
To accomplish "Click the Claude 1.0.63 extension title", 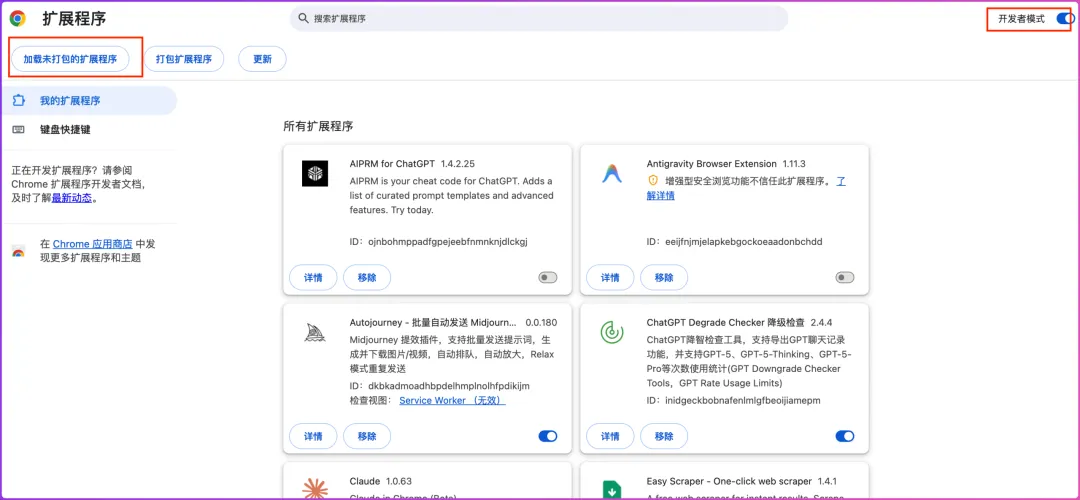I will point(381,481).
